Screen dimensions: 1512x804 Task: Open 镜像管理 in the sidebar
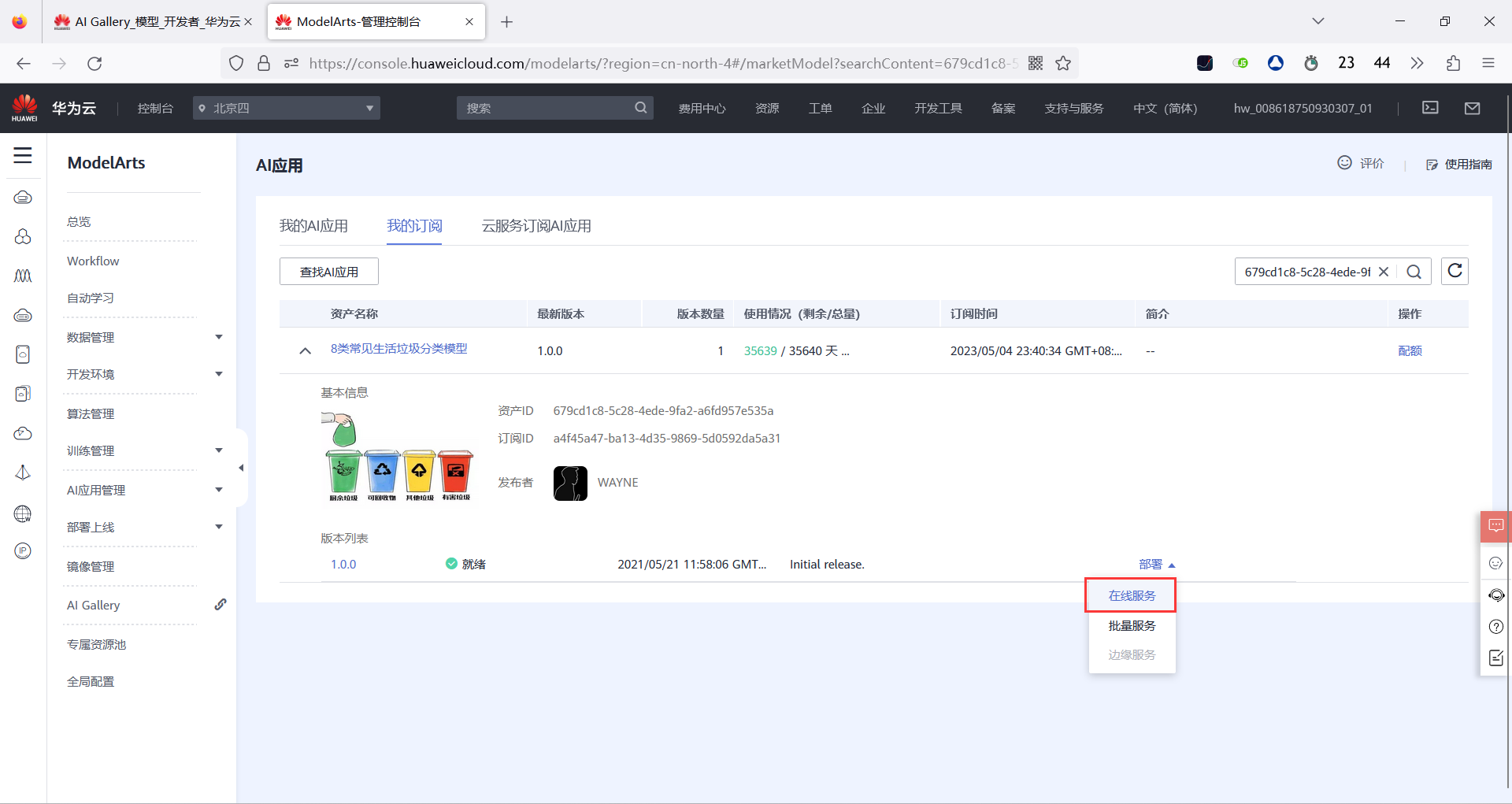click(91, 566)
